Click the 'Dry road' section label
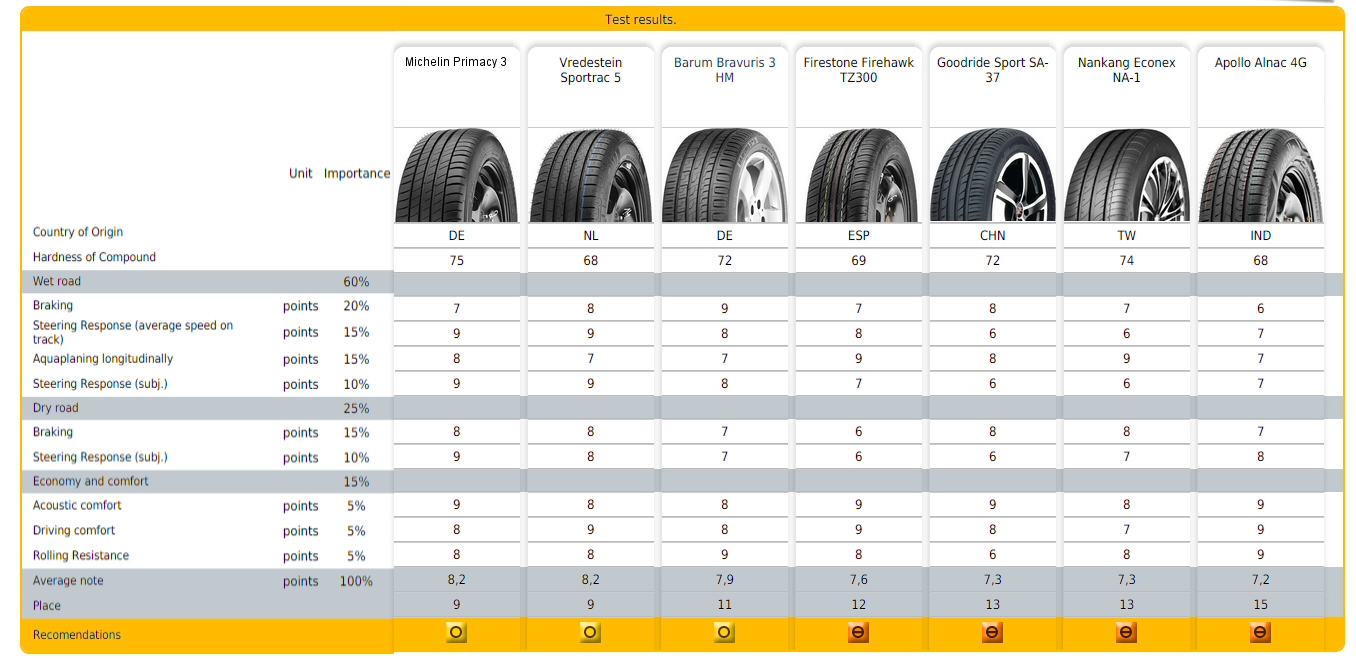The height and width of the screenshot is (661, 1356). point(55,408)
